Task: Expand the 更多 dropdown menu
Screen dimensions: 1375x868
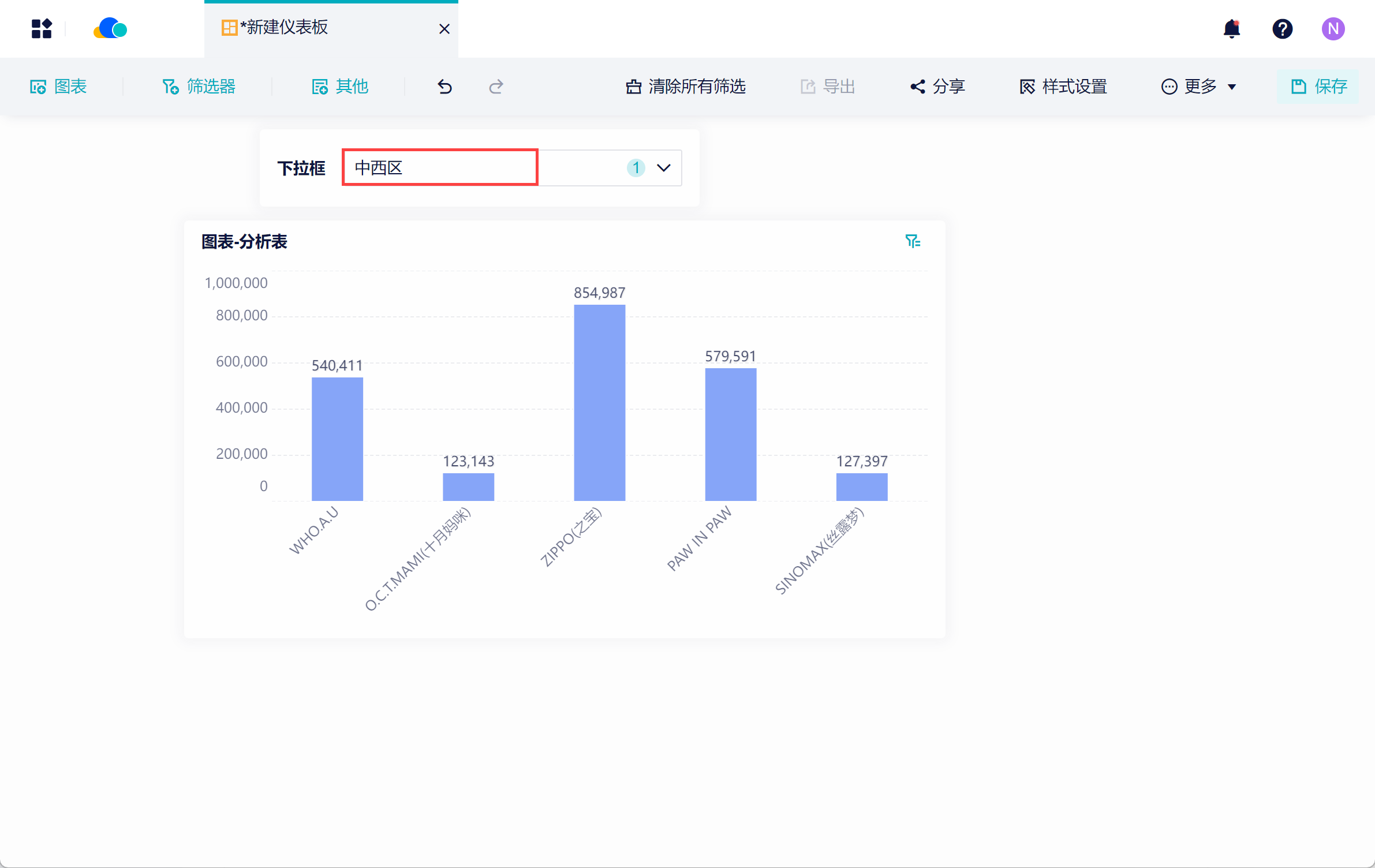Action: pos(1199,87)
